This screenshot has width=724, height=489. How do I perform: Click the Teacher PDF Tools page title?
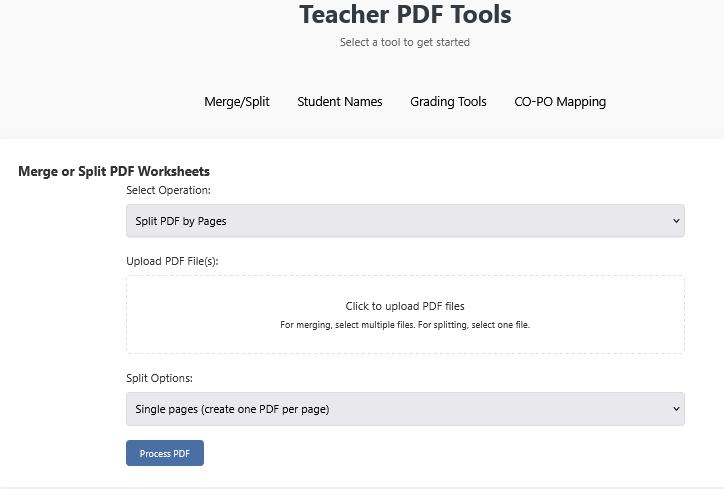point(404,15)
